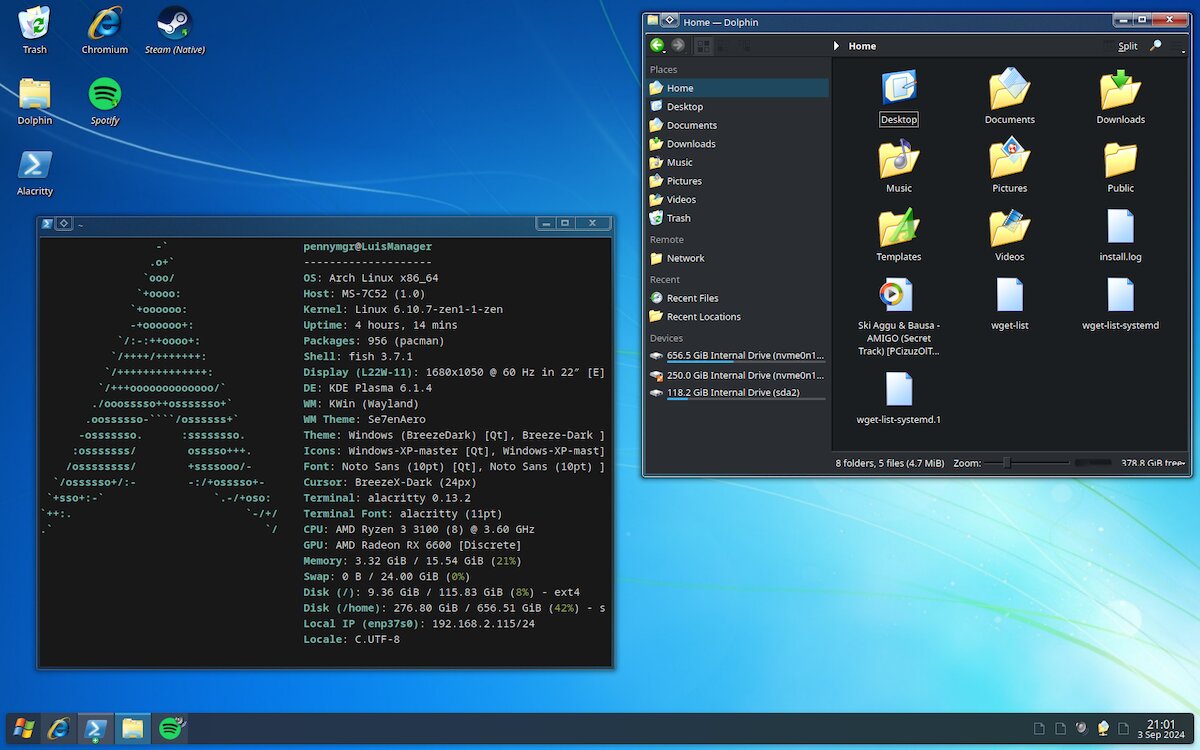The width and height of the screenshot is (1200, 750).
Task: Expand the breadcrumb arrow before Home
Action: coord(837,46)
